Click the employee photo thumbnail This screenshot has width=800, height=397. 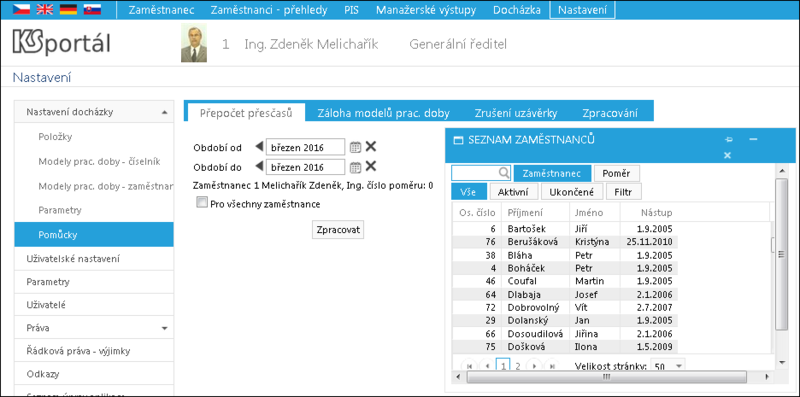(x=194, y=43)
